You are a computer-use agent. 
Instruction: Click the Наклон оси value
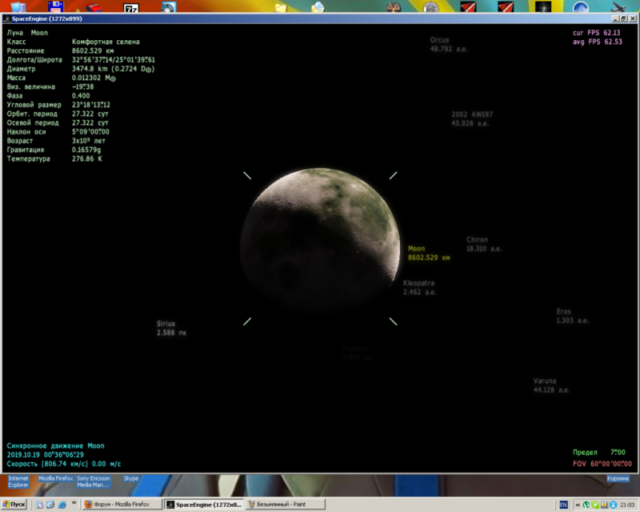click(x=91, y=131)
